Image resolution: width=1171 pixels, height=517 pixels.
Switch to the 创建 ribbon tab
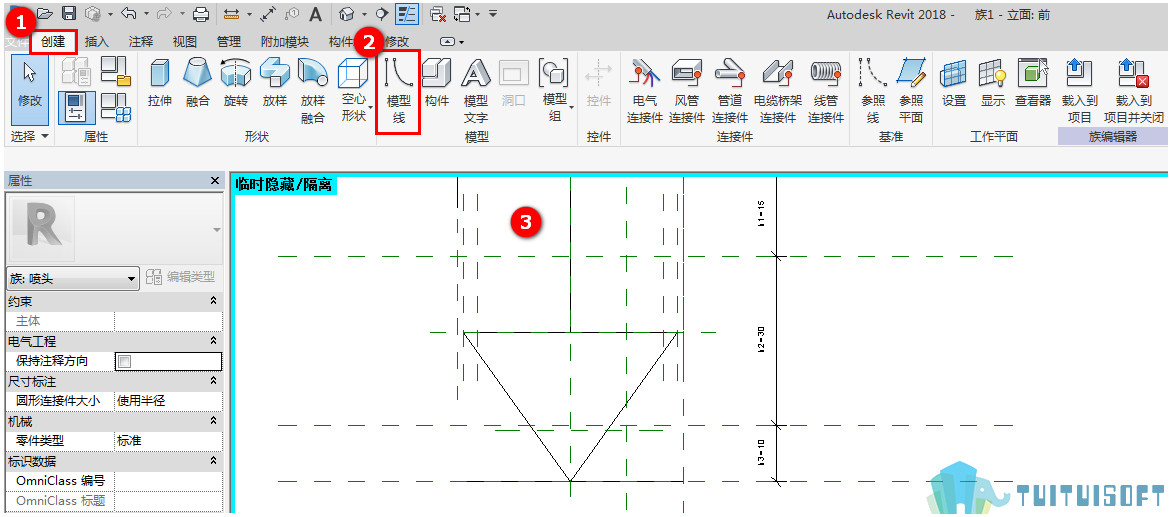click(53, 42)
